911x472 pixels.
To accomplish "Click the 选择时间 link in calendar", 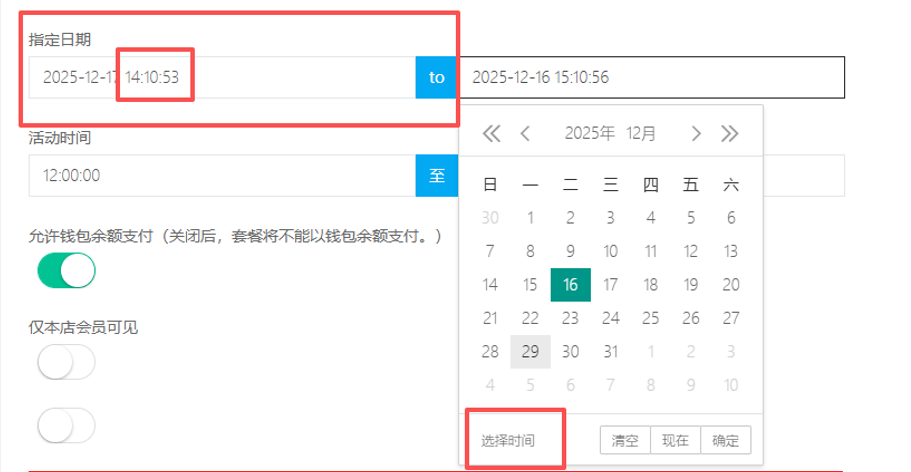I will click(508, 441).
